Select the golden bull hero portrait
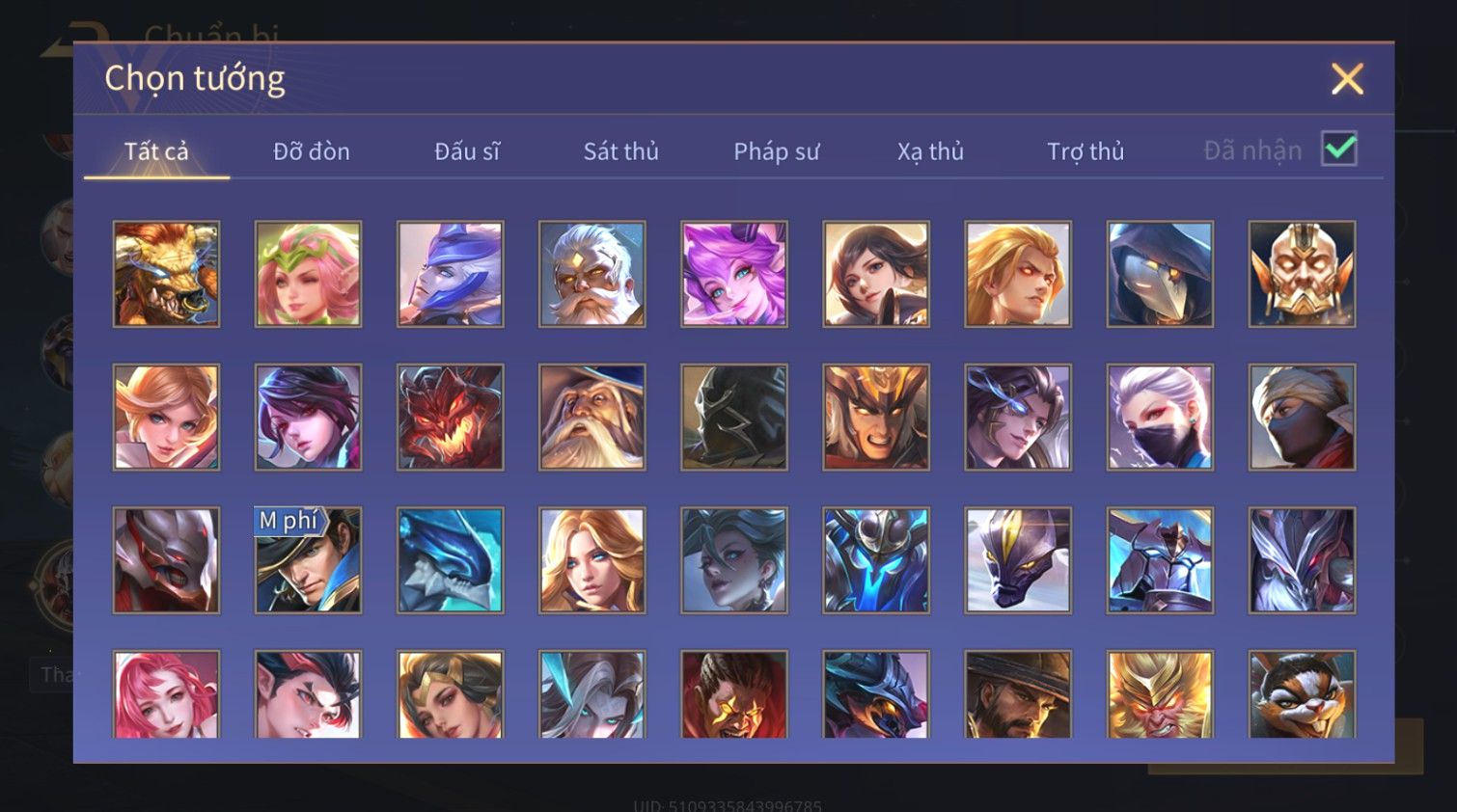This screenshot has width=1457, height=812. [x=166, y=275]
